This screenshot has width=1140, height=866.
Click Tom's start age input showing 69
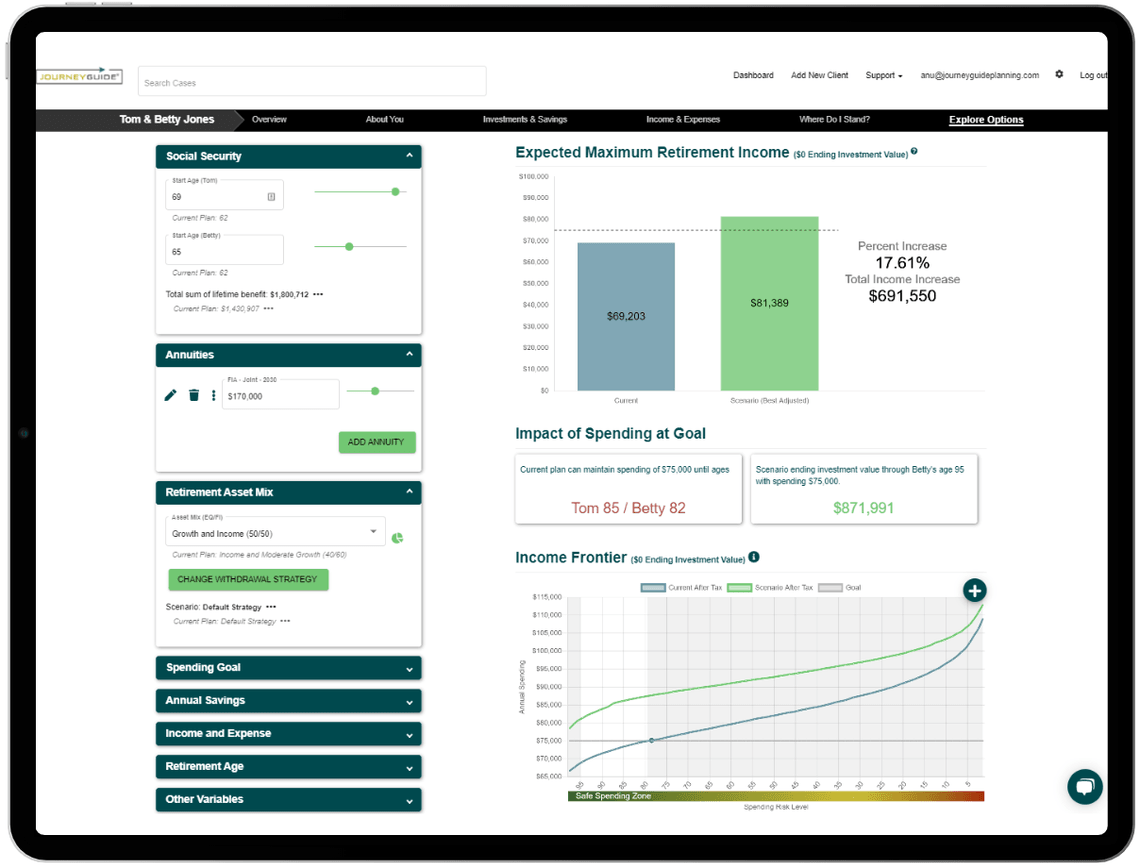point(224,195)
